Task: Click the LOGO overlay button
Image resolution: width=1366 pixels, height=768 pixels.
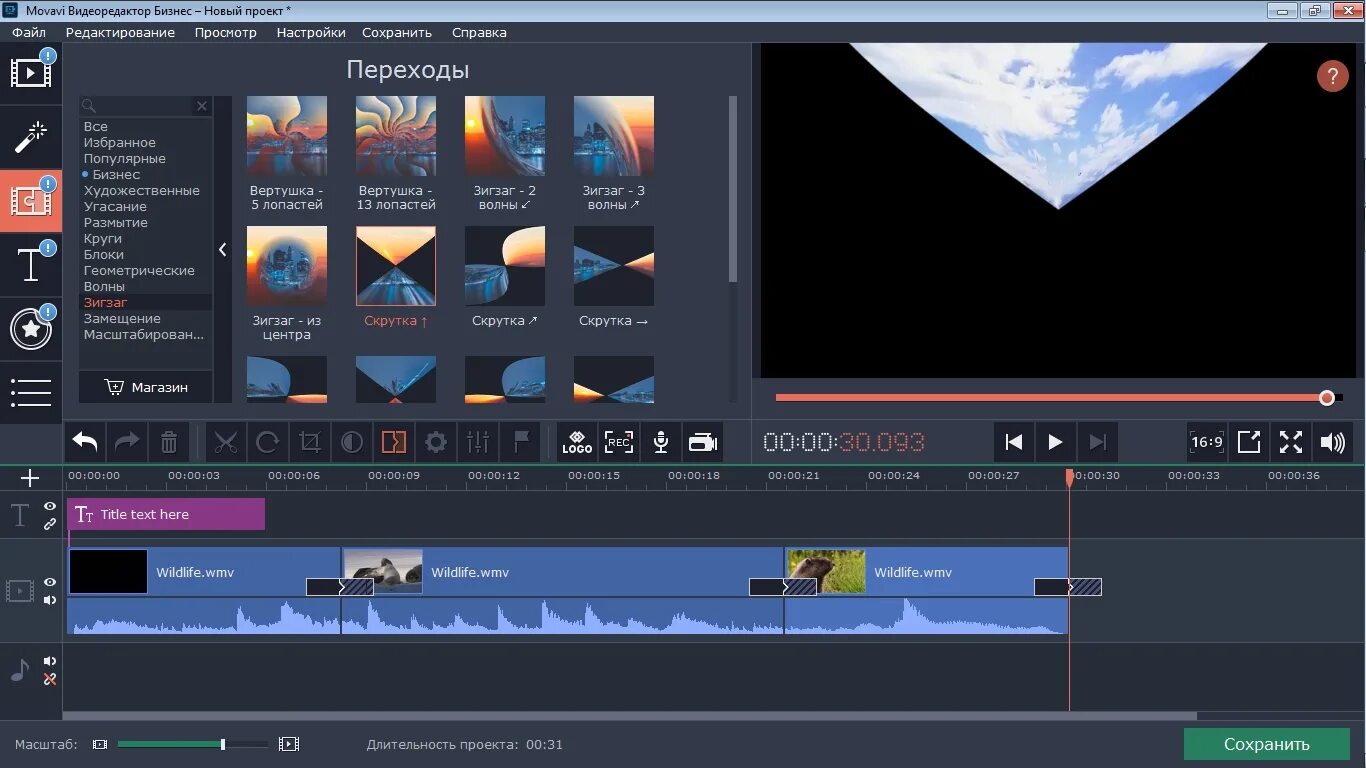Action: point(577,442)
